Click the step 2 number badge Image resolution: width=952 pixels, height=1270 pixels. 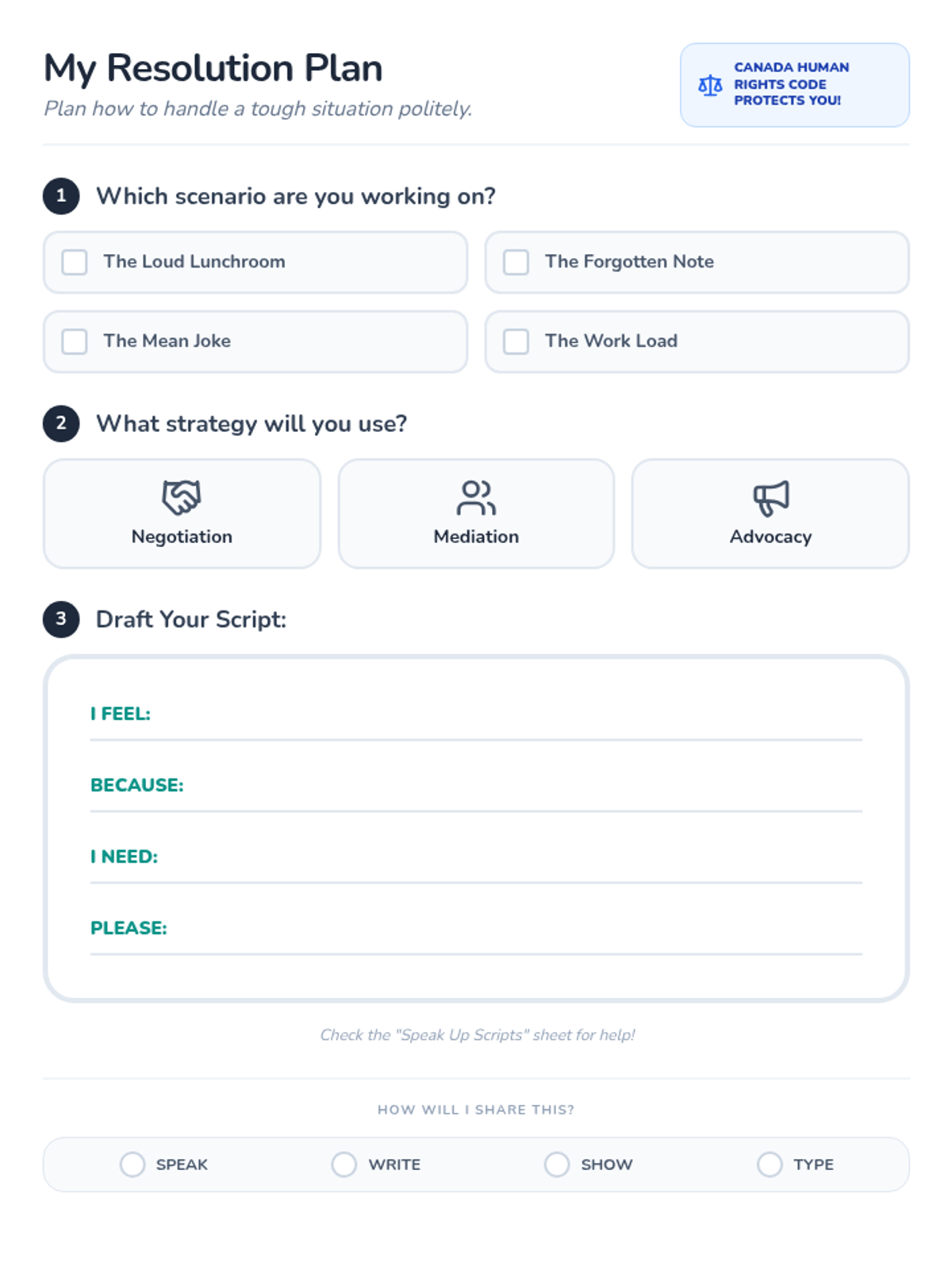[61, 424]
